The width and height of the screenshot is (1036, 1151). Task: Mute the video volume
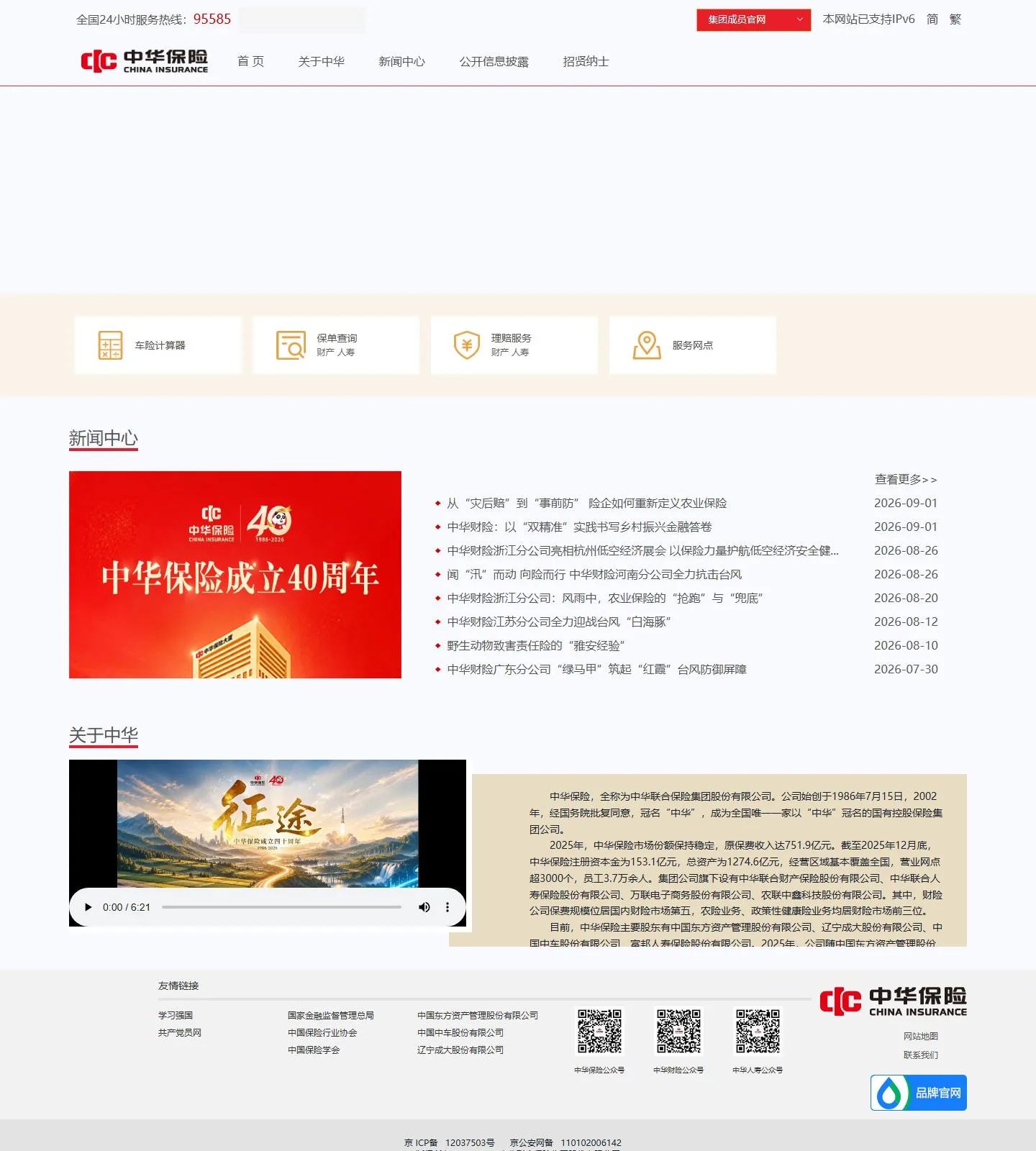point(424,907)
